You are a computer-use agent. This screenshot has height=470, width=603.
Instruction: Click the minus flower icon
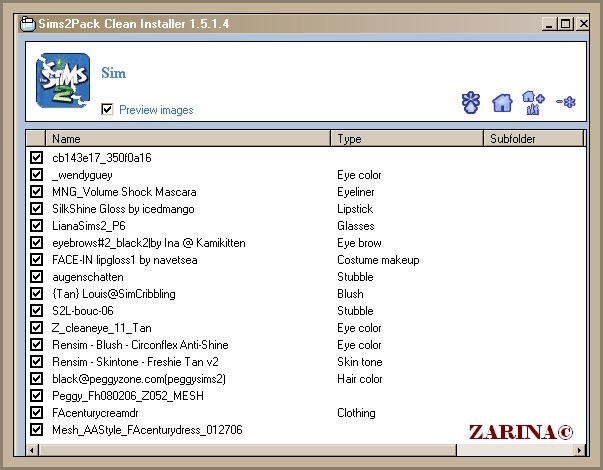566,102
